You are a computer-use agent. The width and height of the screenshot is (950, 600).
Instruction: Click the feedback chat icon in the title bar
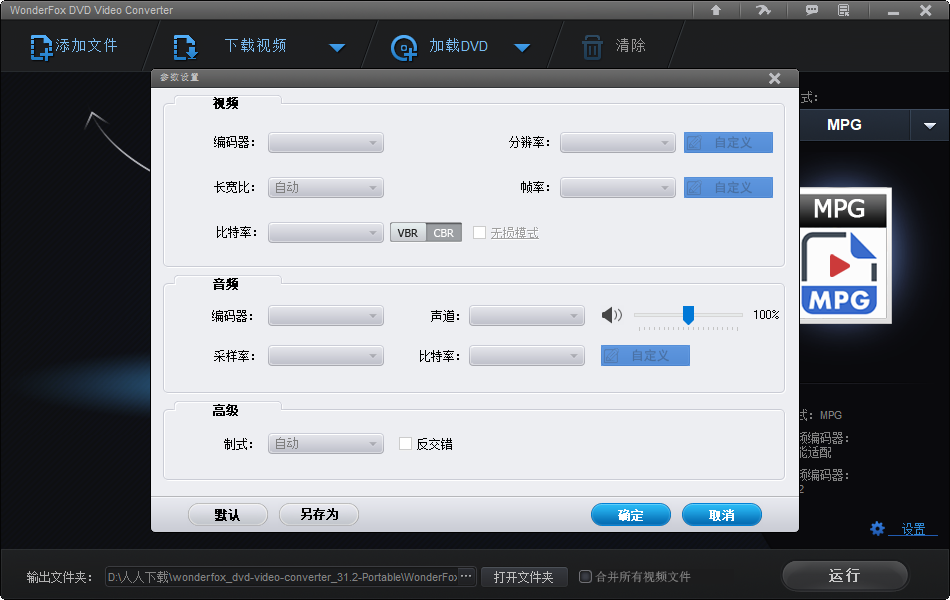pos(812,10)
